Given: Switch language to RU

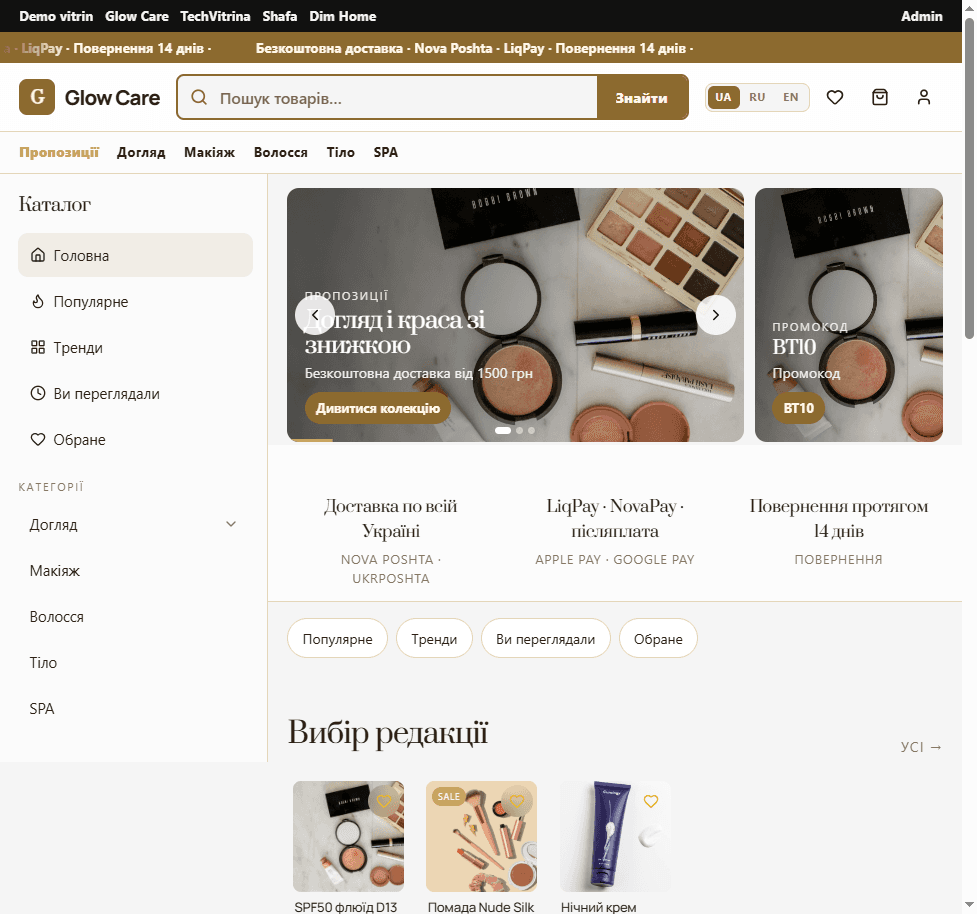Looking at the screenshot, I should coord(757,97).
